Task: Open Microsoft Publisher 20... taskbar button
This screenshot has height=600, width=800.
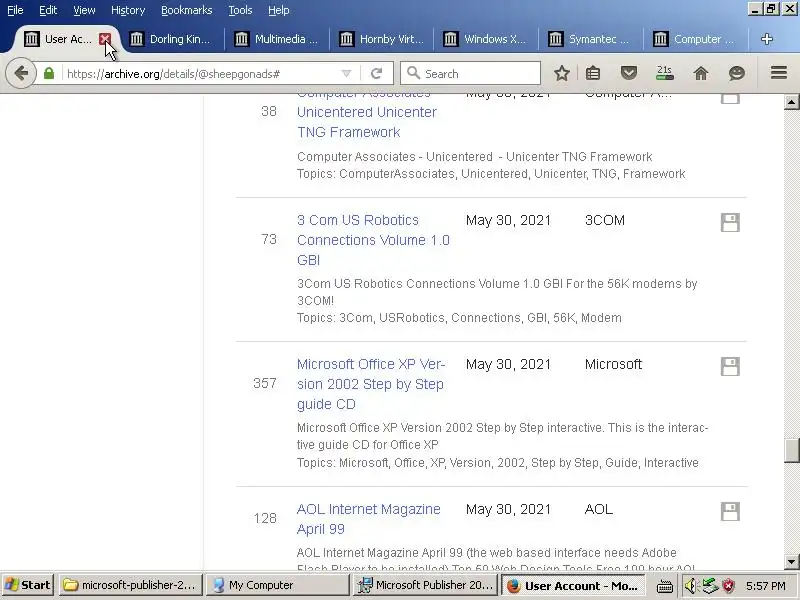Action: coord(425,585)
